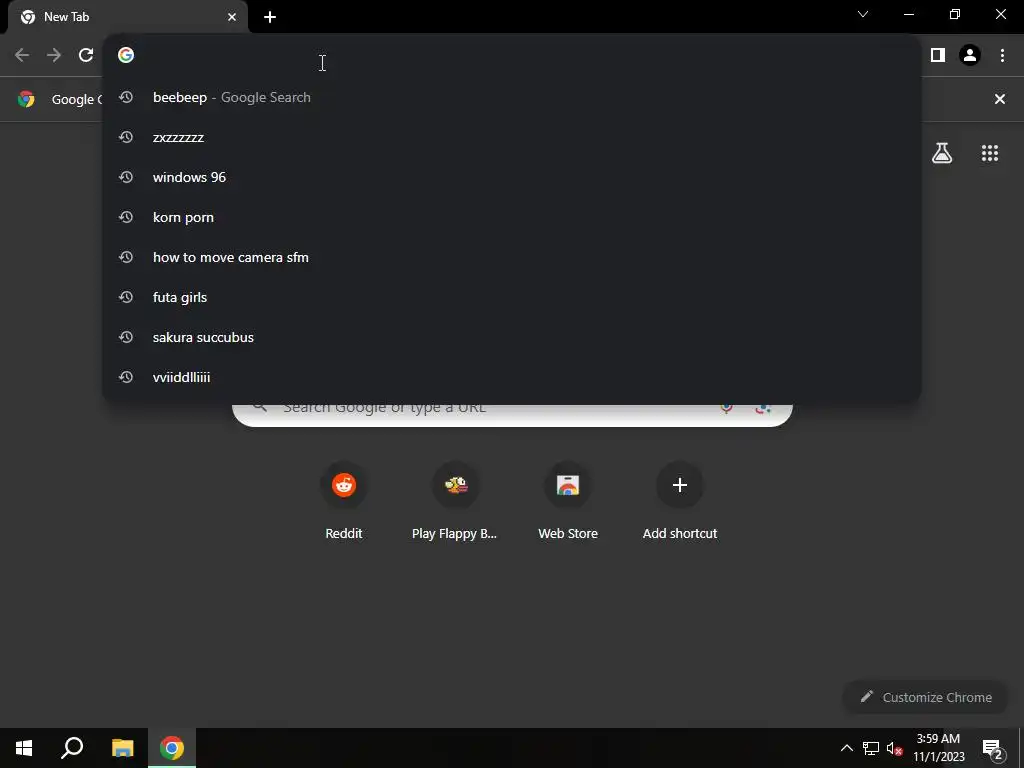Open the Reddit shortcut
The image size is (1024, 768).
[344, 501]
